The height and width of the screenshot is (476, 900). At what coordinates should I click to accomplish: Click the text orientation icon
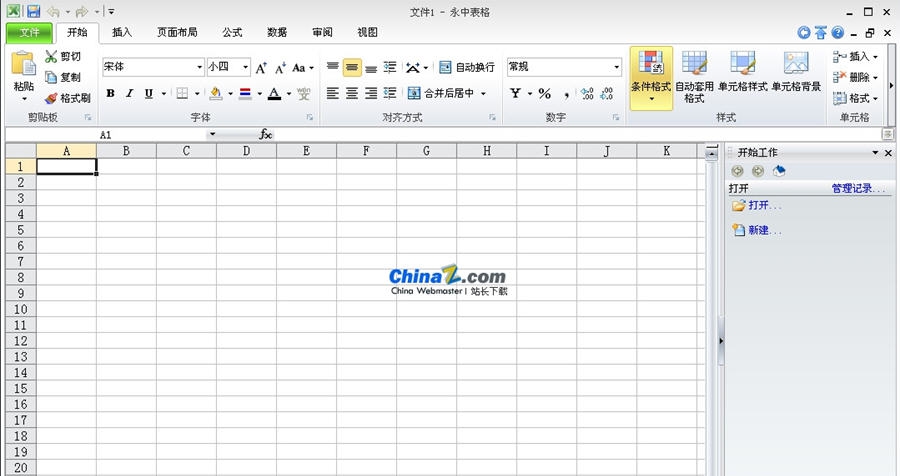point(413,68)
